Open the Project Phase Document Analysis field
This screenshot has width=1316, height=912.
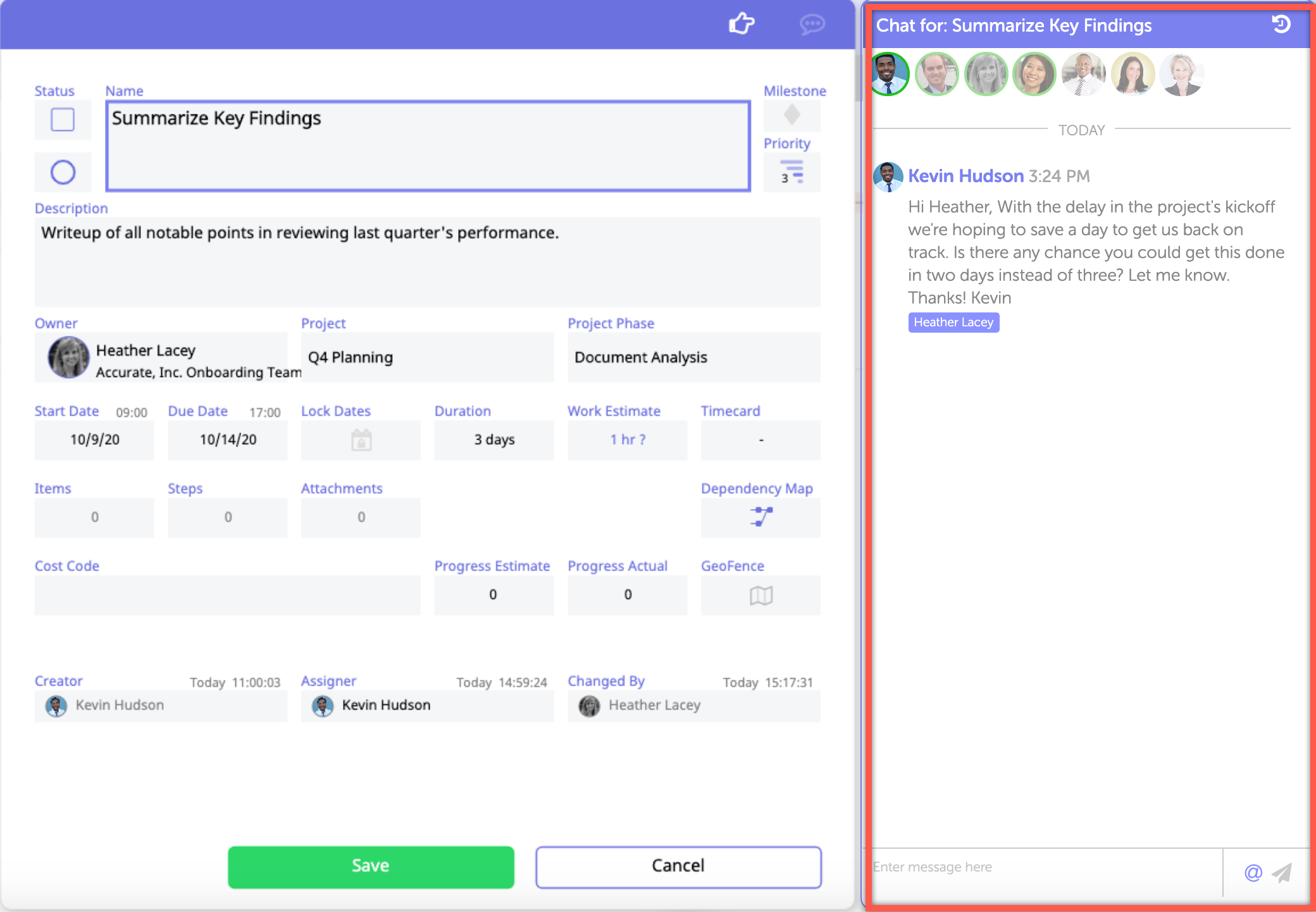[693, 357]
